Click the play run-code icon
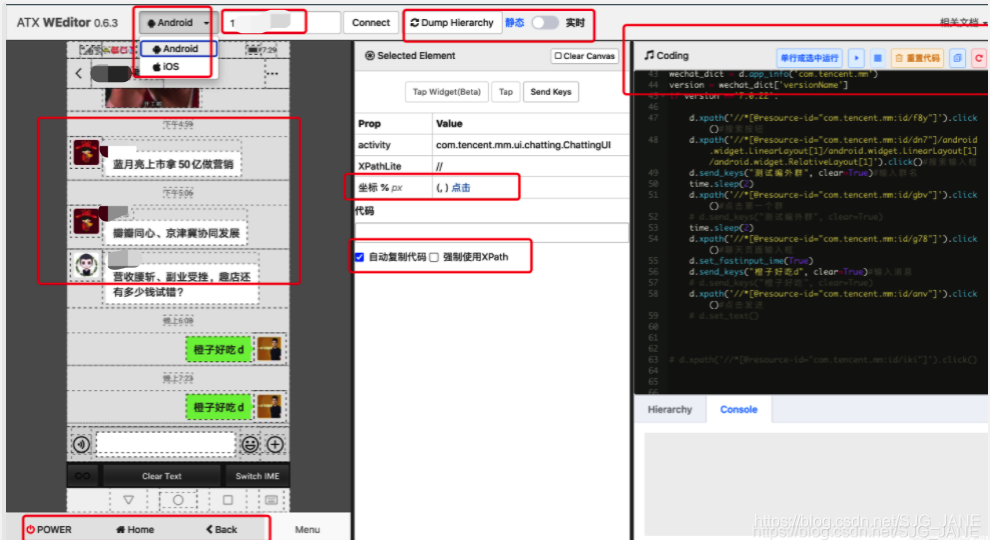The width and height of the screenshot is (990, 540). pos(856,58)
